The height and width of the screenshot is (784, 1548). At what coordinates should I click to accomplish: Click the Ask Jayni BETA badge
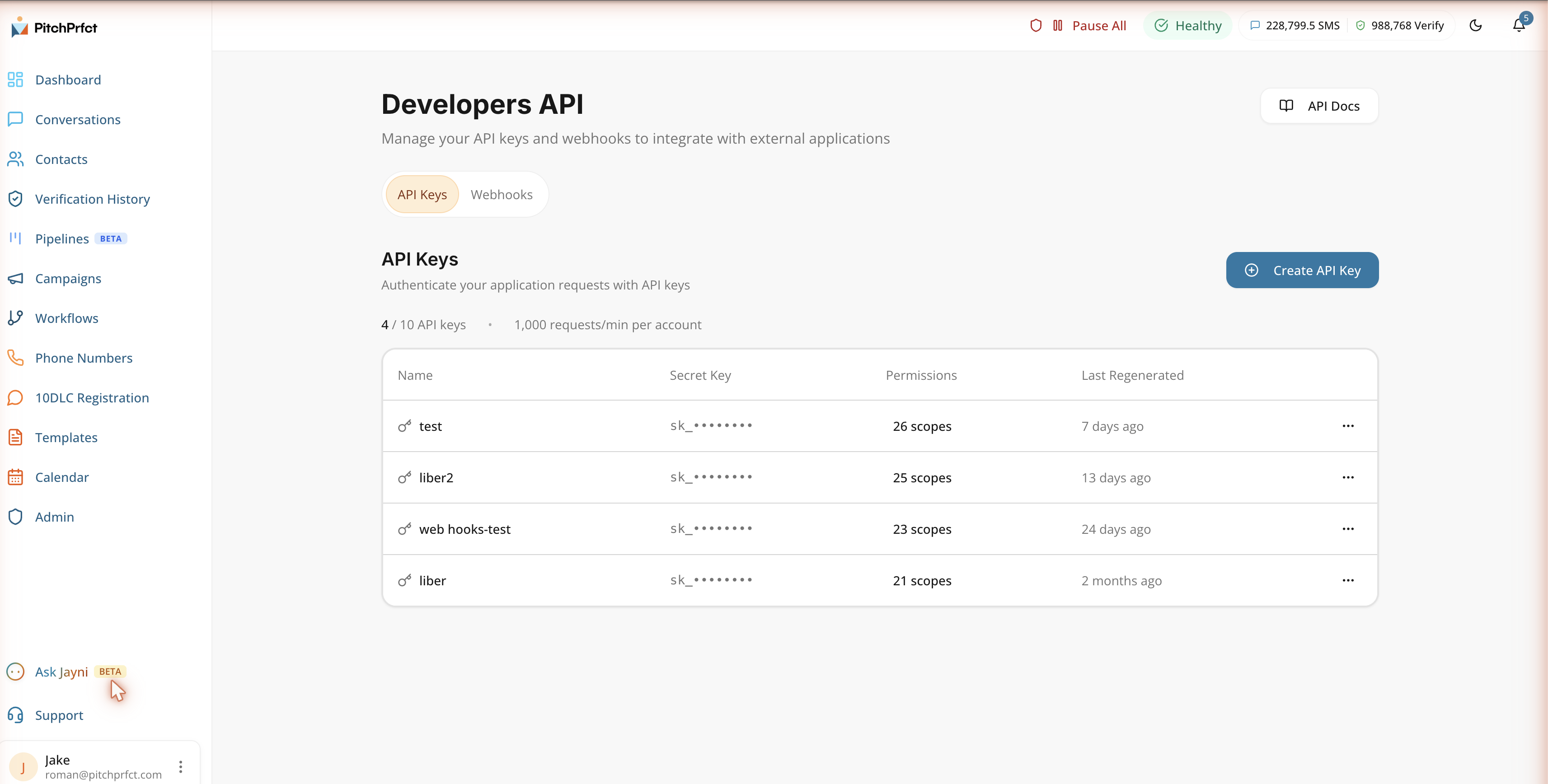click(110, 671)
